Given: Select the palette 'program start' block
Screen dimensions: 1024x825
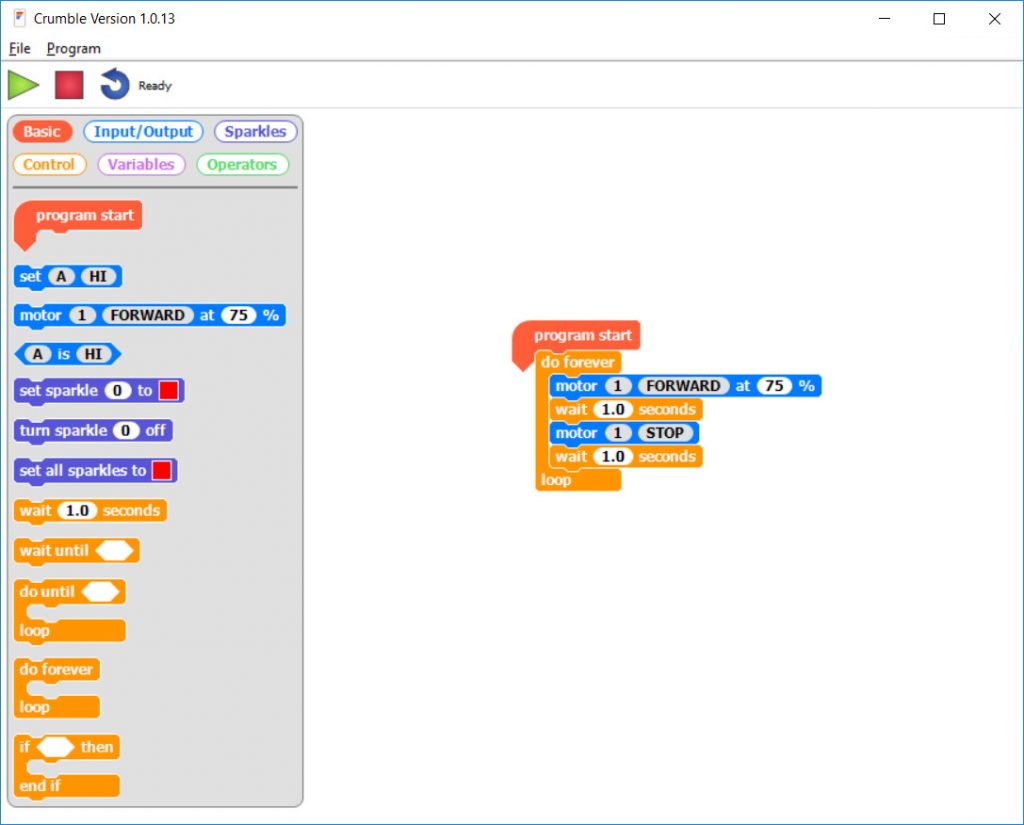Looking at the screenshot, I should 84,215.
